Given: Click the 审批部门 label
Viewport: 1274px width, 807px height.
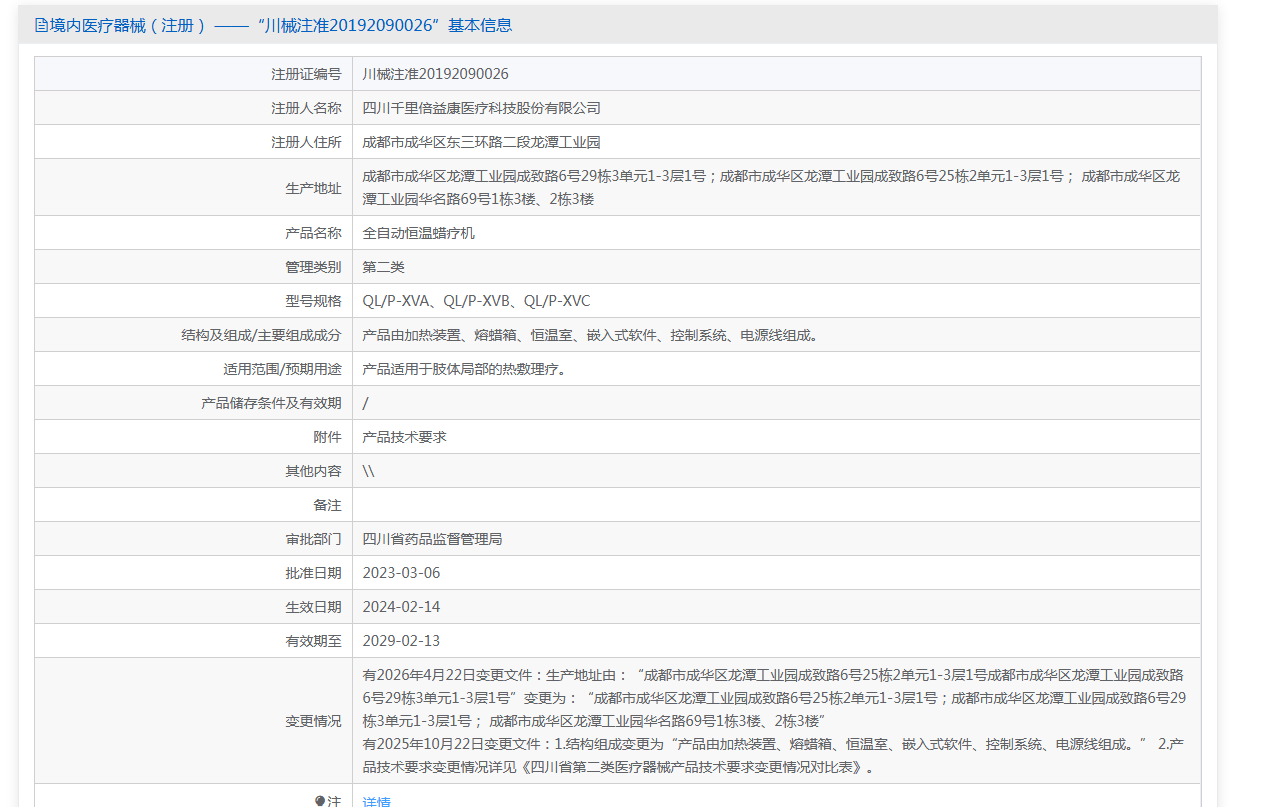Looking at the screenshot, I should click(313, 539).
